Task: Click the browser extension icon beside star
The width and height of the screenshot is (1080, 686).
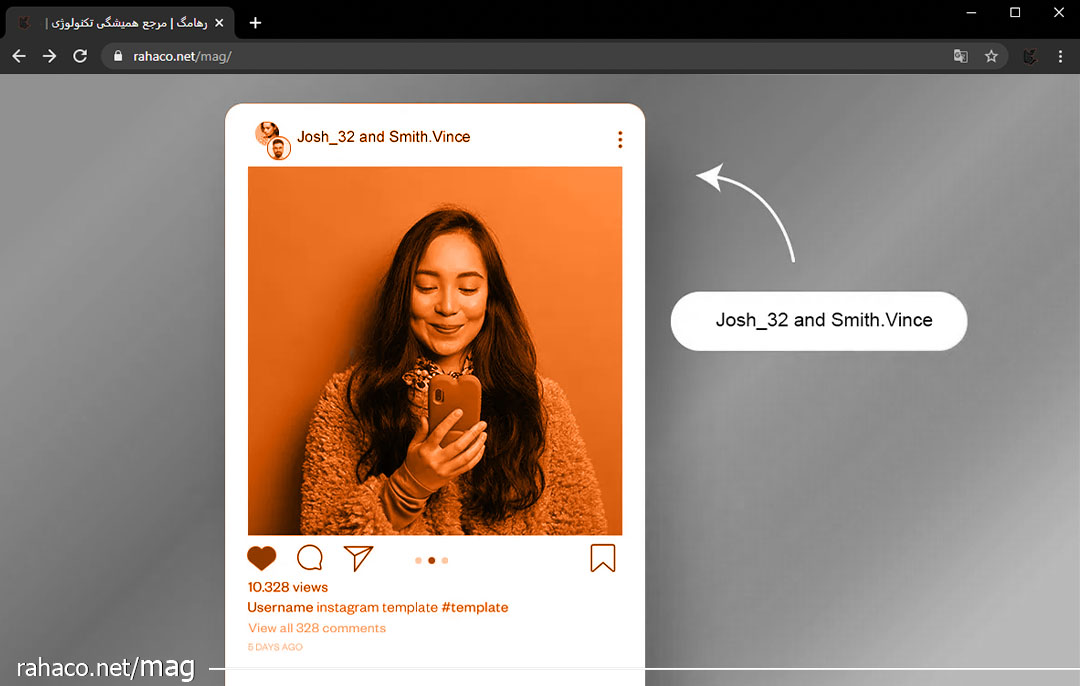Action: pos(1029,56)
